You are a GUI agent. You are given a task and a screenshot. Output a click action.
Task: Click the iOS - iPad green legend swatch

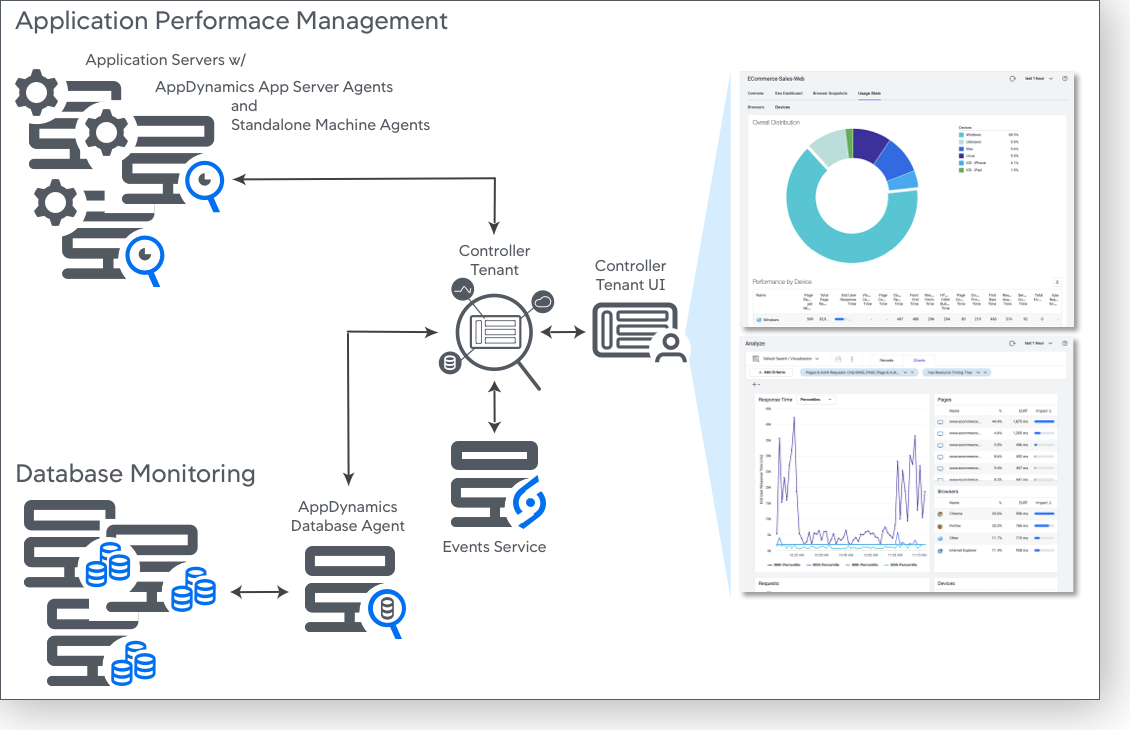tap(961, 170)
